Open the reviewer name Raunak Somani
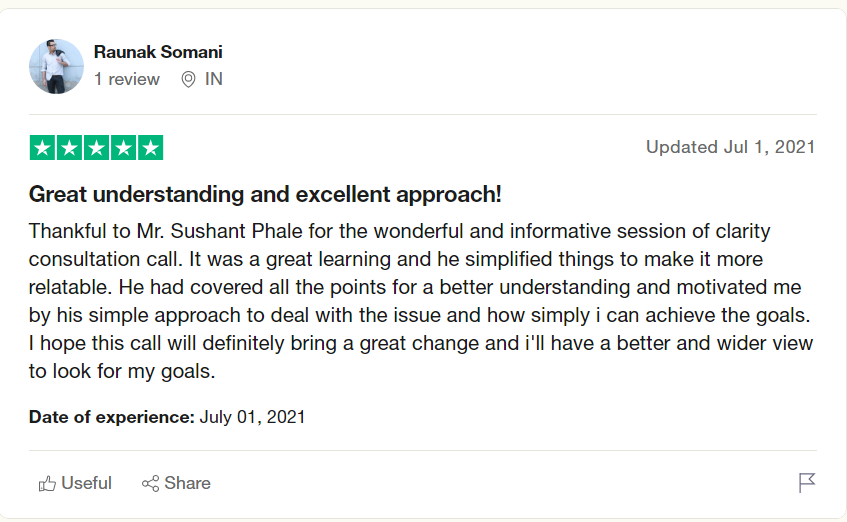 coord(158,52)
